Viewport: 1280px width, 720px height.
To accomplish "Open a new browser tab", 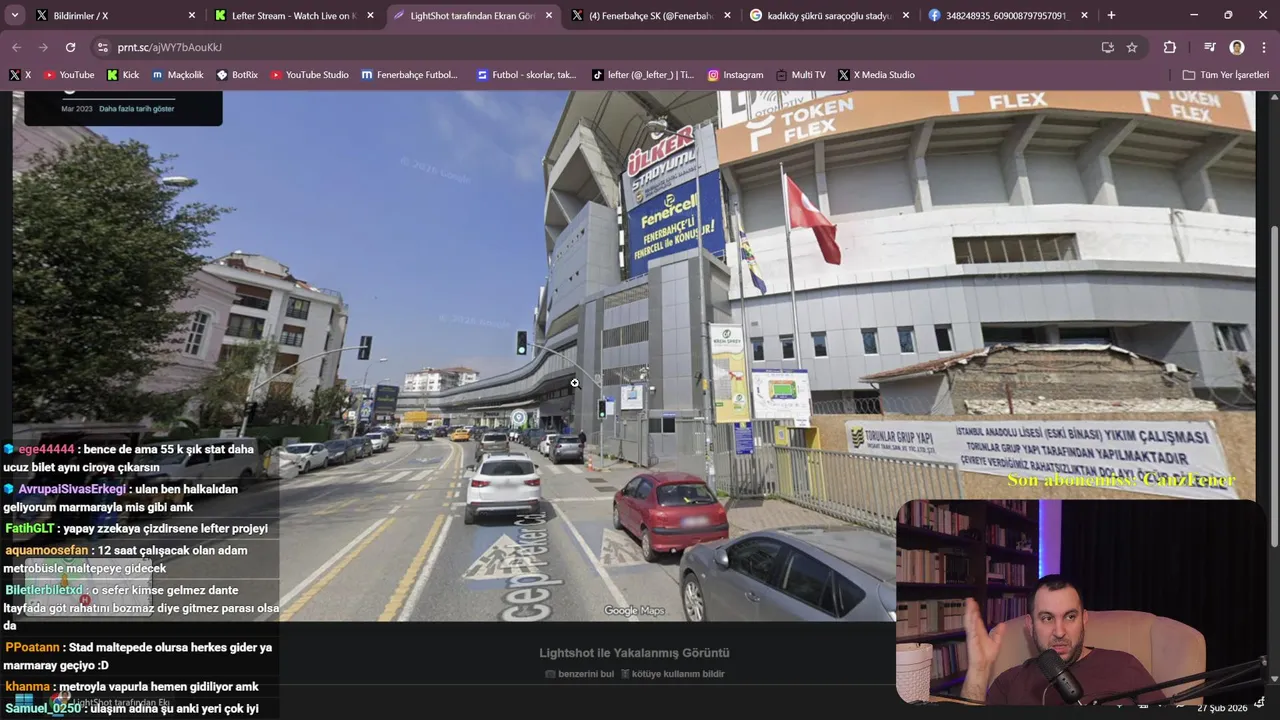I will tap(1111, 15).
